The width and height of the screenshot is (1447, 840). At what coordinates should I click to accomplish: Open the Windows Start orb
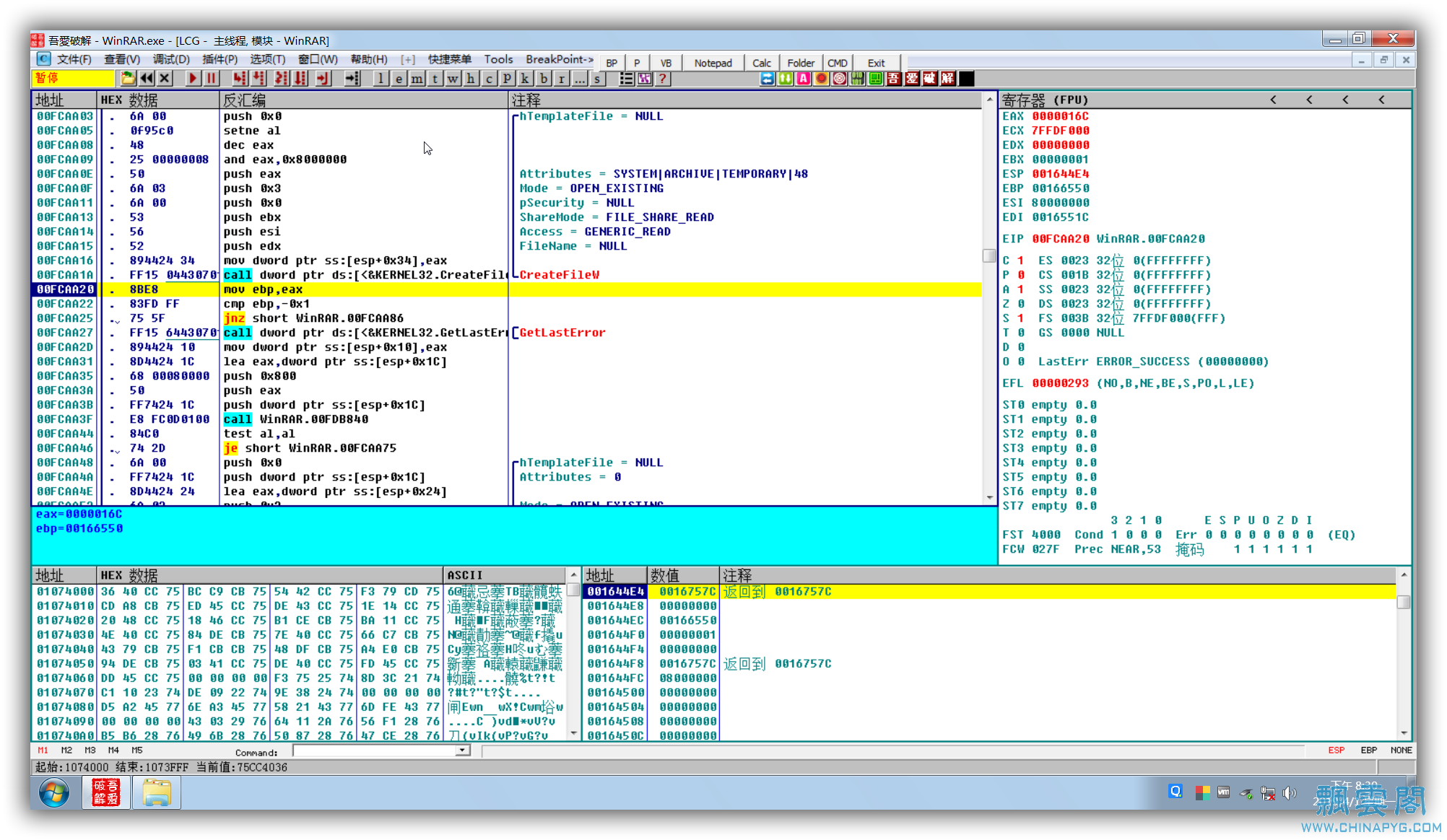53,793
